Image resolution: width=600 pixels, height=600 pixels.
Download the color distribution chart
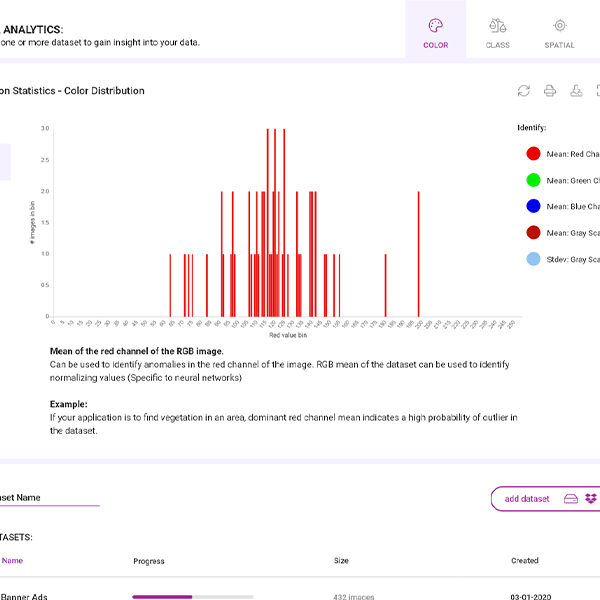coord(576,91)
